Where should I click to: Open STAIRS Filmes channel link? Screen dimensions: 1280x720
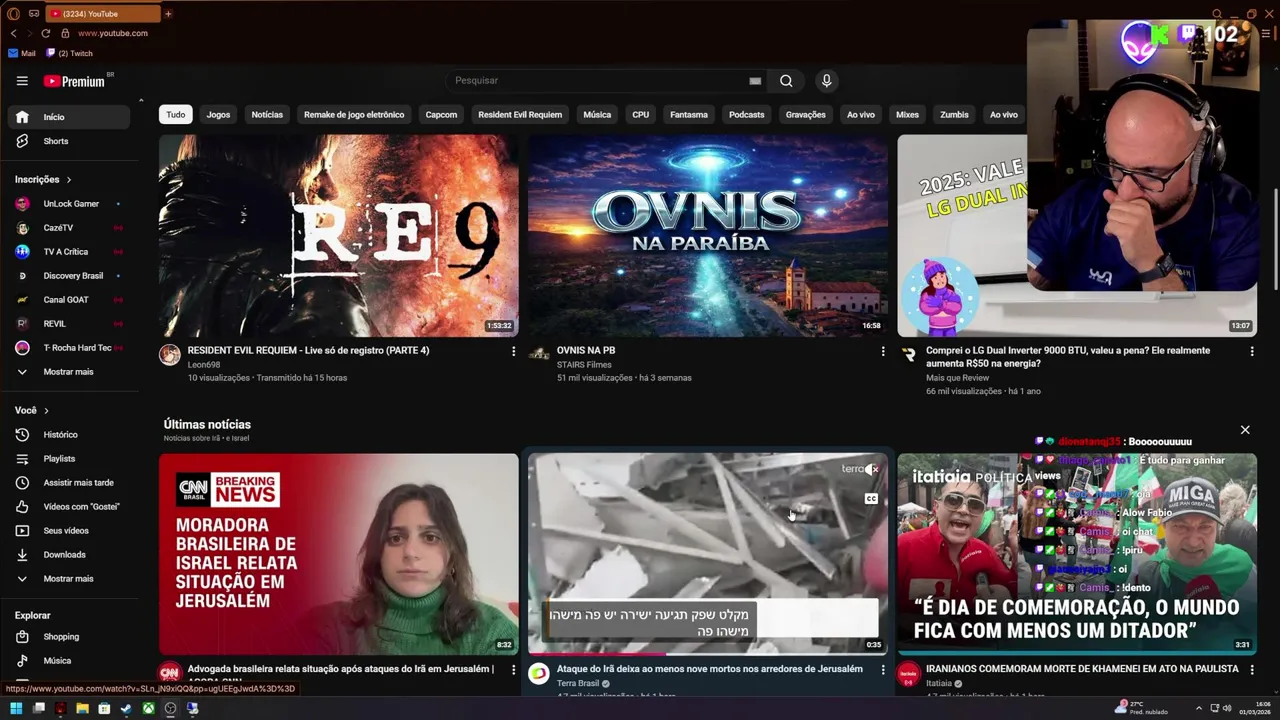(584, 365)
